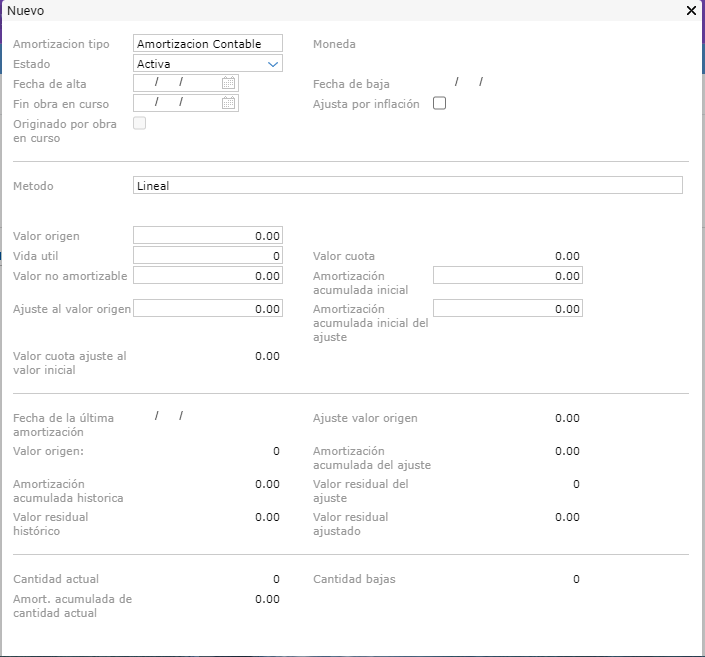Open the Fin obra en curso calendar picker
The width and height of the screenshot is (705, 657).
[229, 103]
